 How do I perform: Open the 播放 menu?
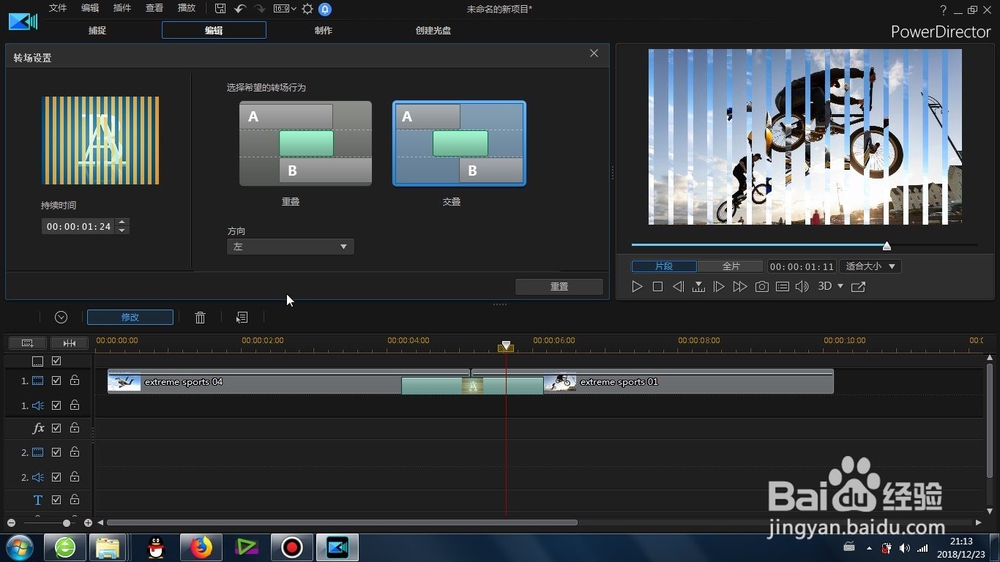[x=186, y=8]
